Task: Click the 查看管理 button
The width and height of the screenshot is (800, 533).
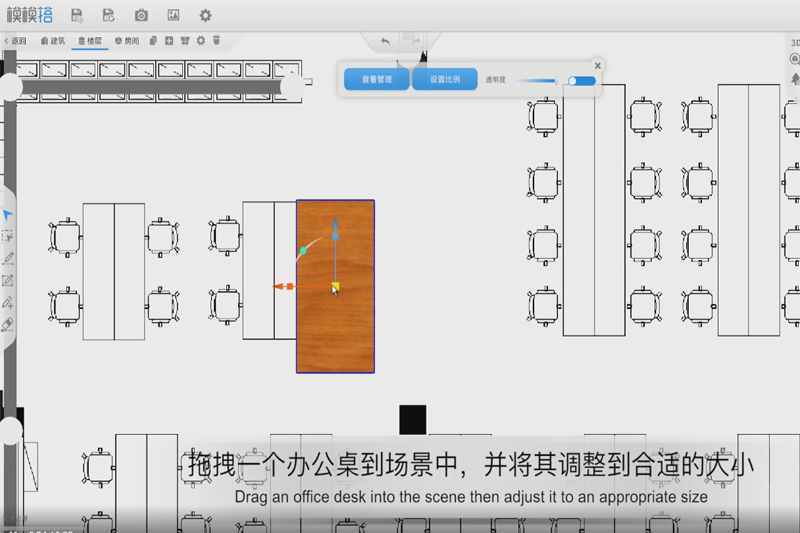Action: point(376,79)
